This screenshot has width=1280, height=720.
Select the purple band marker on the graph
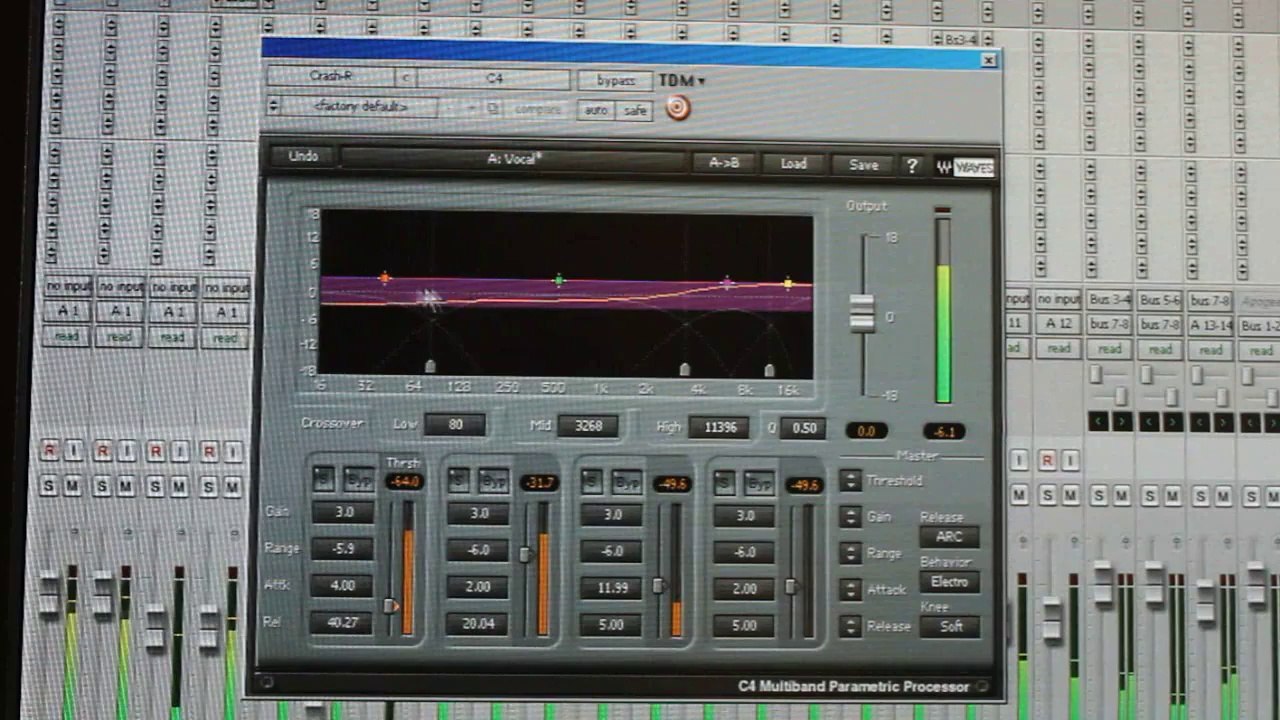[x=727, y=283]
